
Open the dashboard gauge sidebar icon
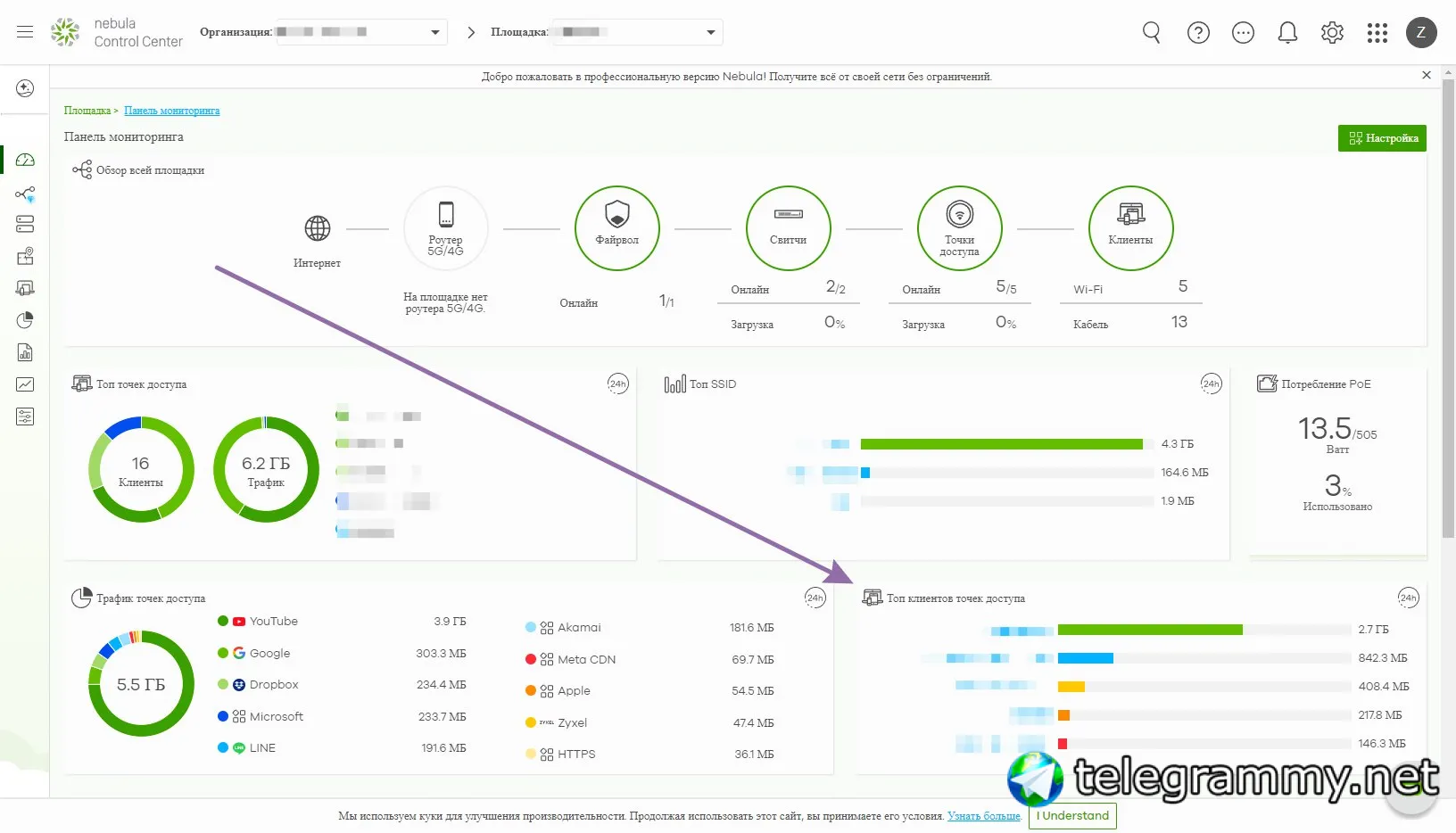[x=25, y=160]
